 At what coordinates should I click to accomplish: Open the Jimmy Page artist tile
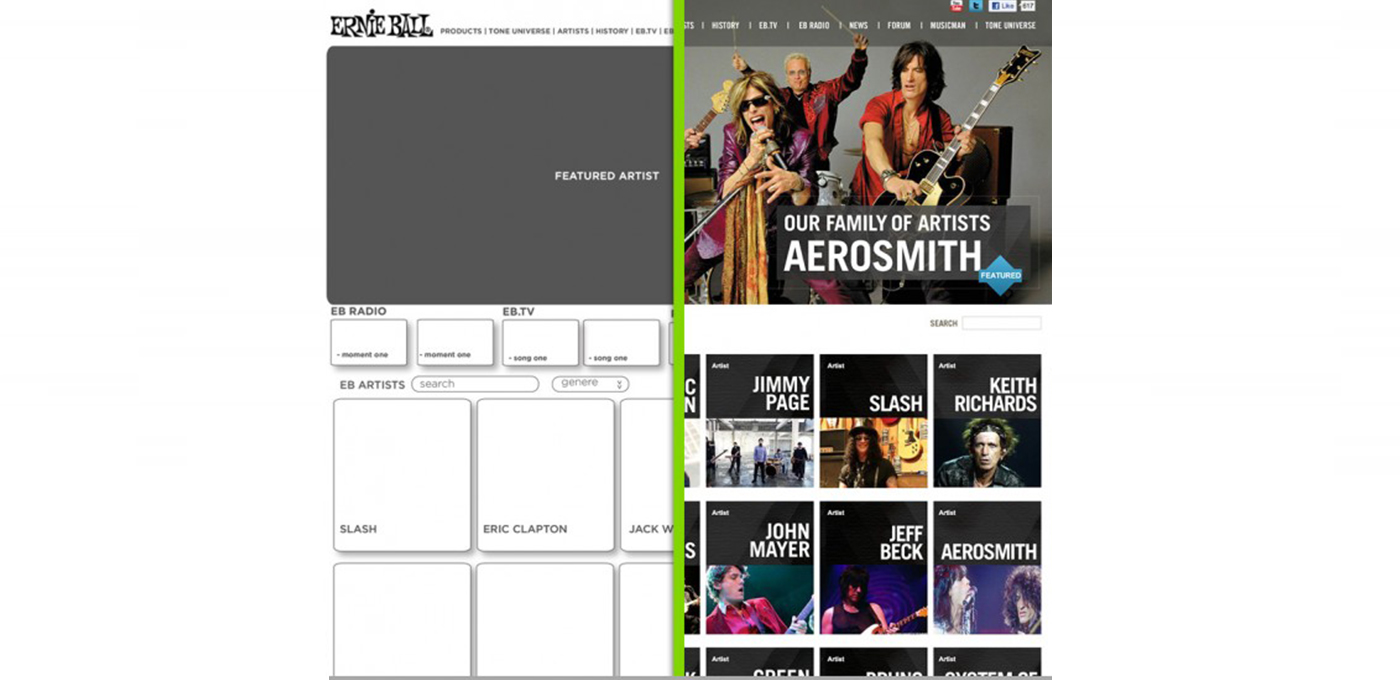[x=759, y=421]
